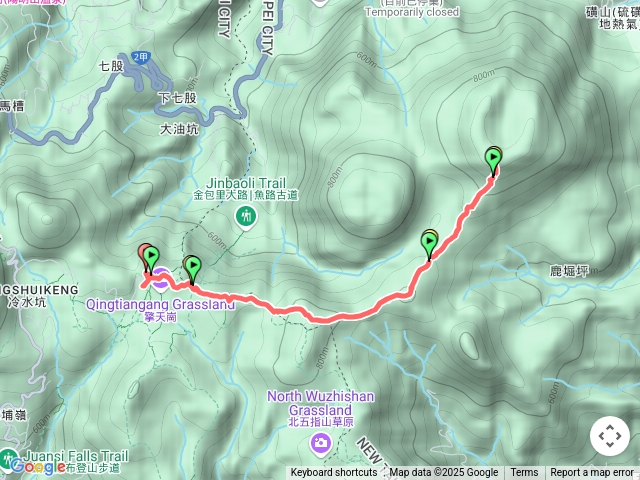Open Keyboard shortcuts
The width and height of the screenshot is (640, 480).
334,473
